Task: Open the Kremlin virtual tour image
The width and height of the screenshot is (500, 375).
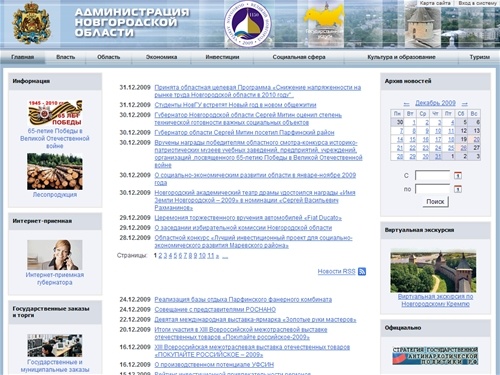Action: pos(433,271)
